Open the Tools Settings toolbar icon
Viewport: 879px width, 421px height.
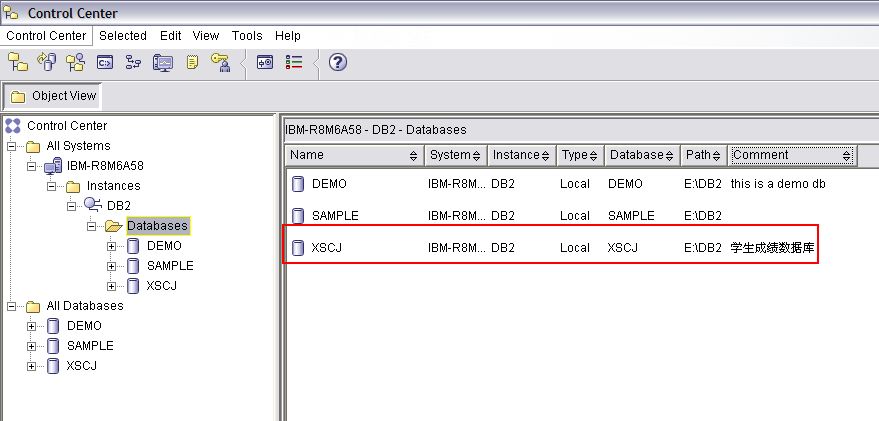pos(265,62)
